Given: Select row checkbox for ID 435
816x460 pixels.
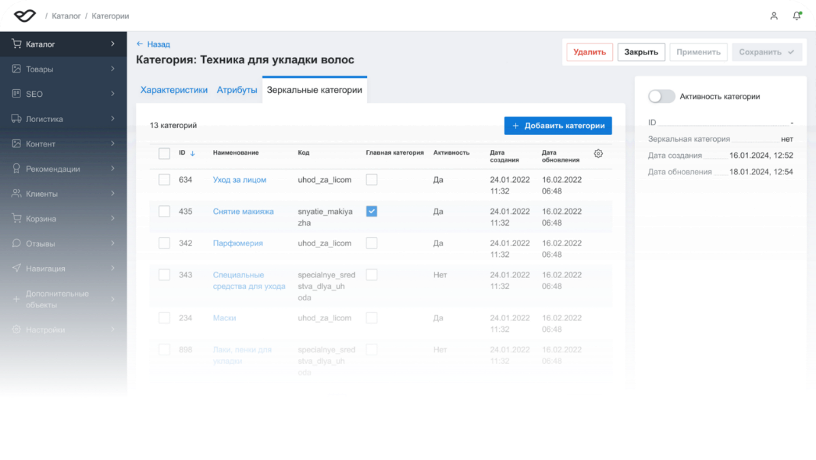Looking at the screenshot, I should pos(164,211).
